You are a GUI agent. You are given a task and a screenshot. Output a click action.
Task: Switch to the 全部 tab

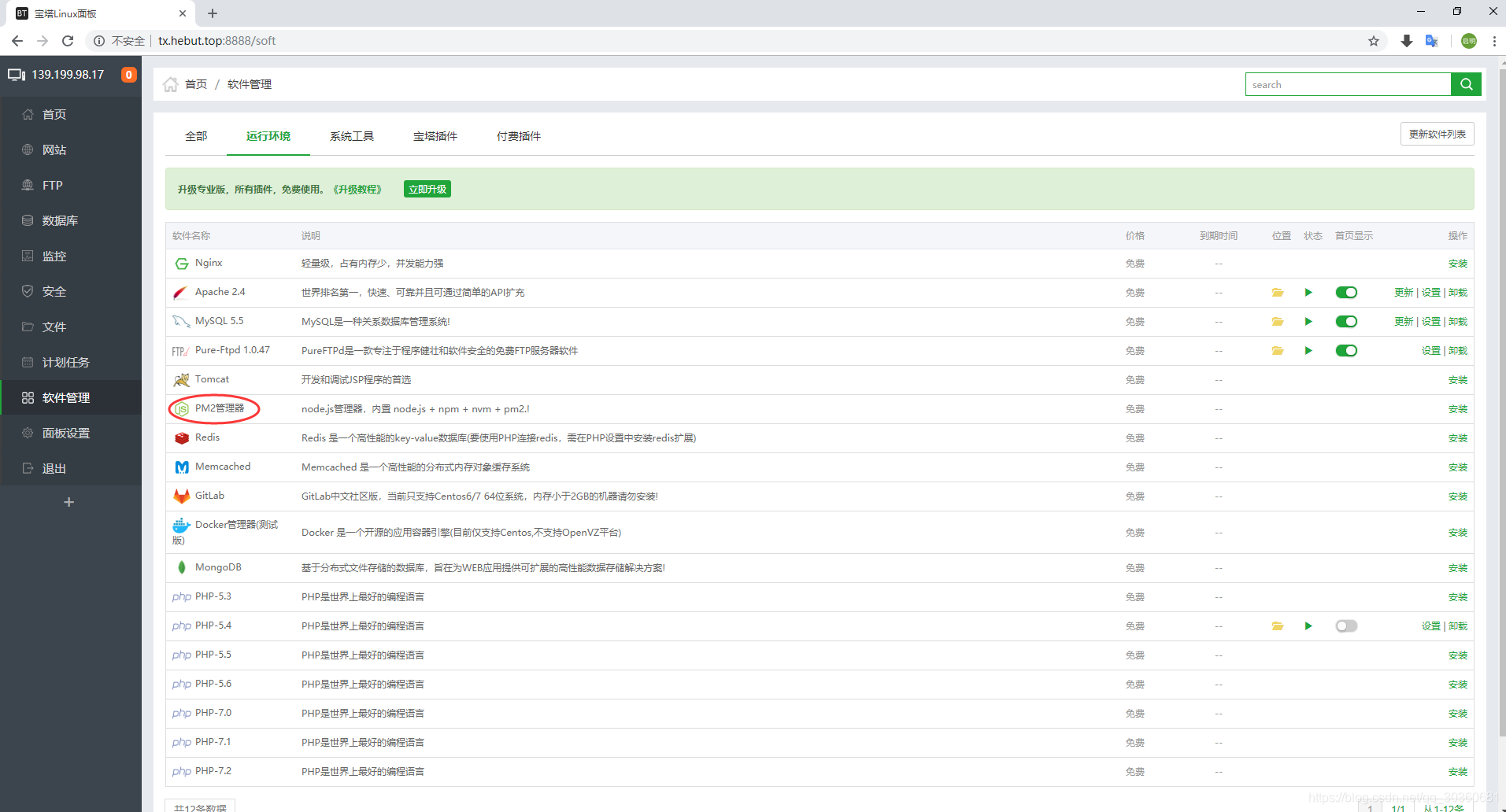pos(196,136)
